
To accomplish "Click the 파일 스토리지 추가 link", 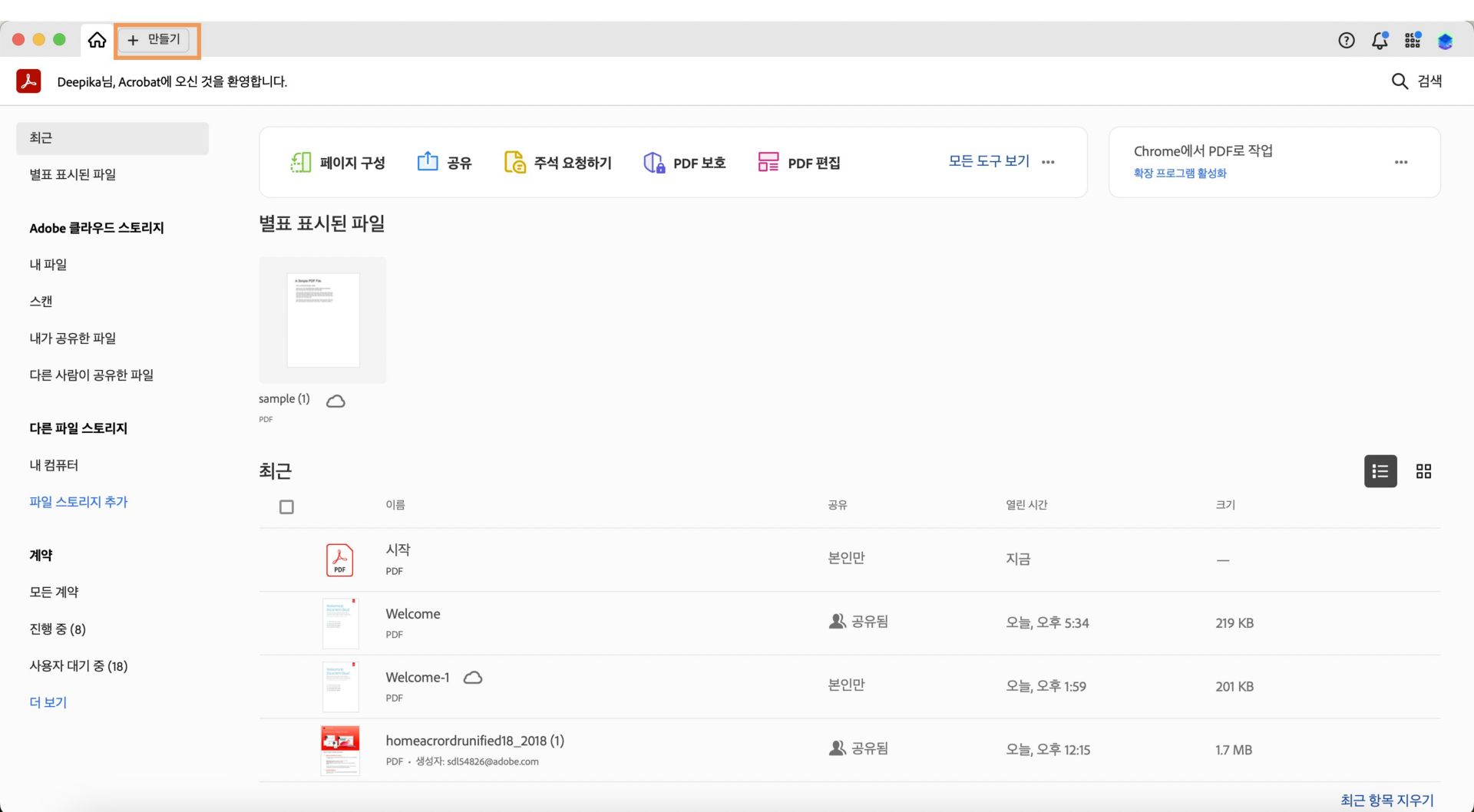I will coord(78,502).
